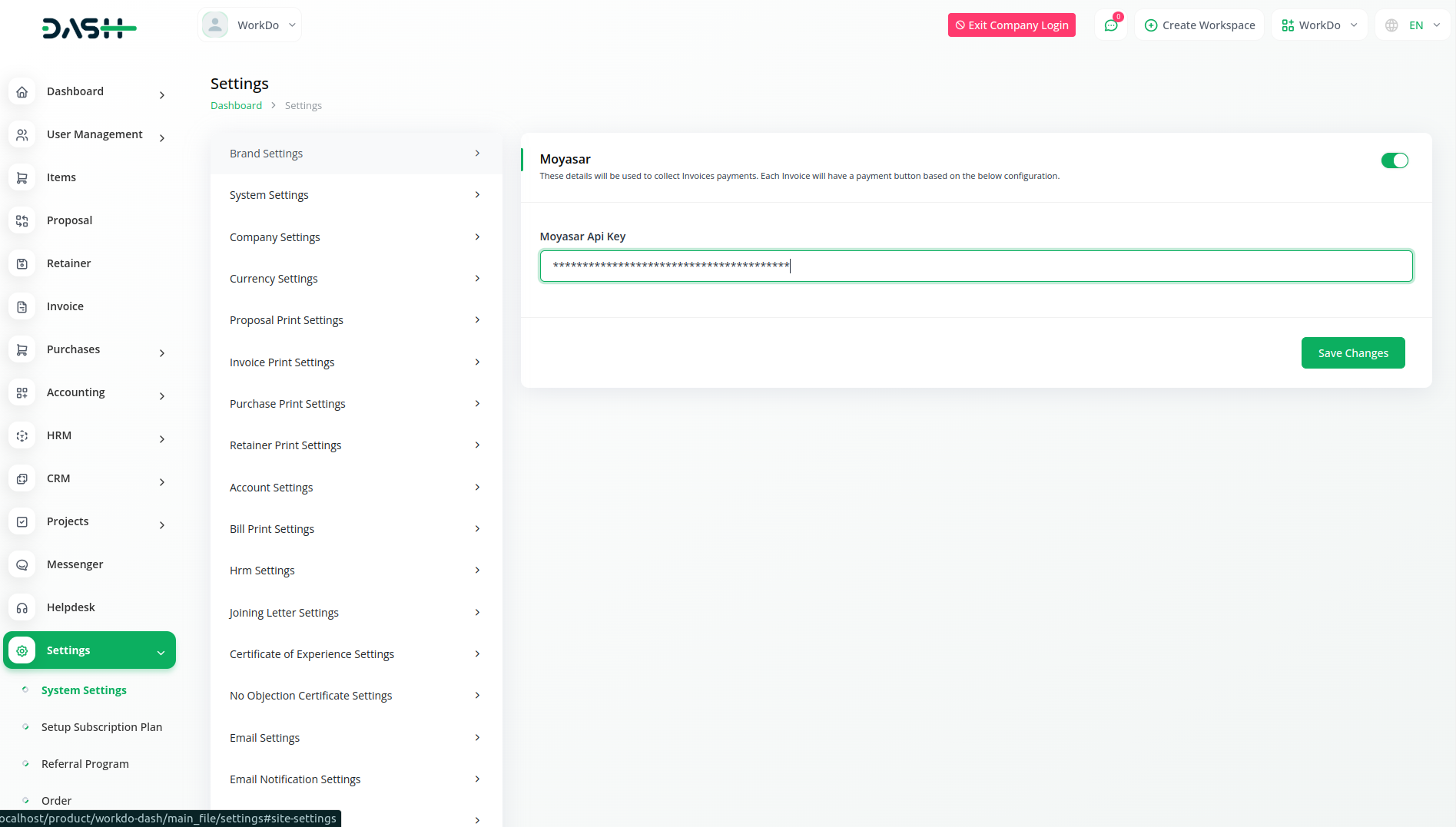Click the globe language icon
Viewport: 1456px width, 827px height.
pos(1391,25)
